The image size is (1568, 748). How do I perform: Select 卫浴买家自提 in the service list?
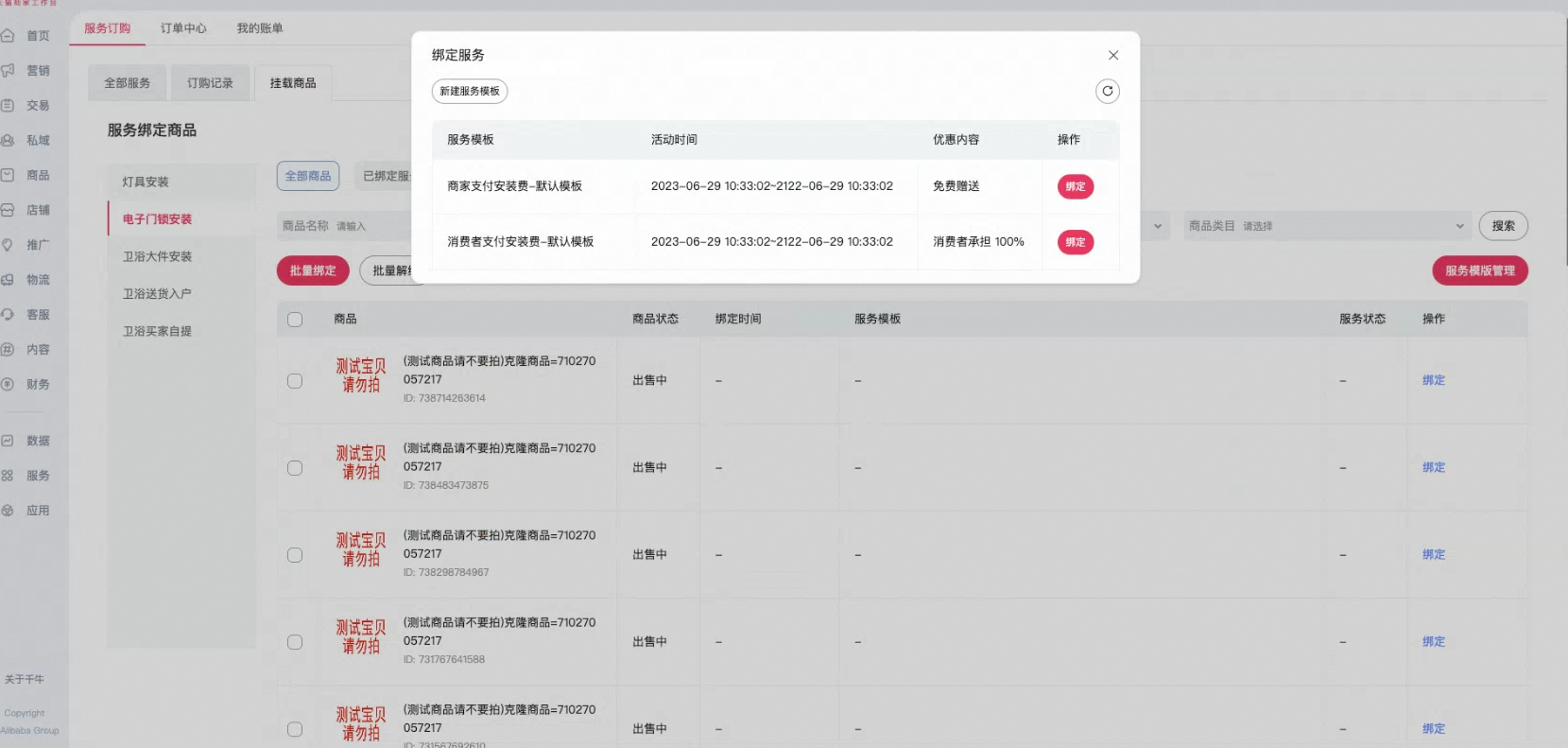[181, 331]
